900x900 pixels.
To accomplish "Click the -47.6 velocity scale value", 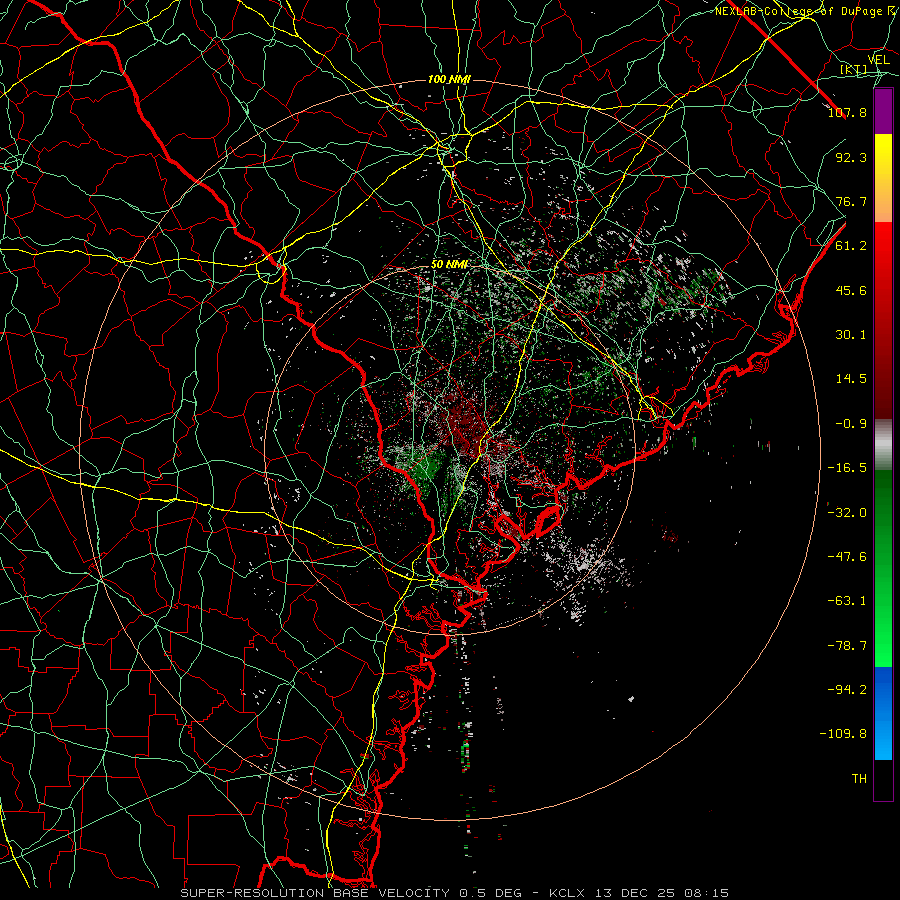I will coord(847,557).
